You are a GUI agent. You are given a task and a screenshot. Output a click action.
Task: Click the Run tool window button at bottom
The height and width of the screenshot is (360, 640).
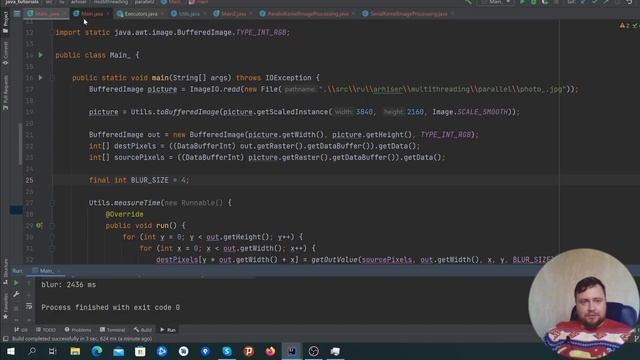168,330
